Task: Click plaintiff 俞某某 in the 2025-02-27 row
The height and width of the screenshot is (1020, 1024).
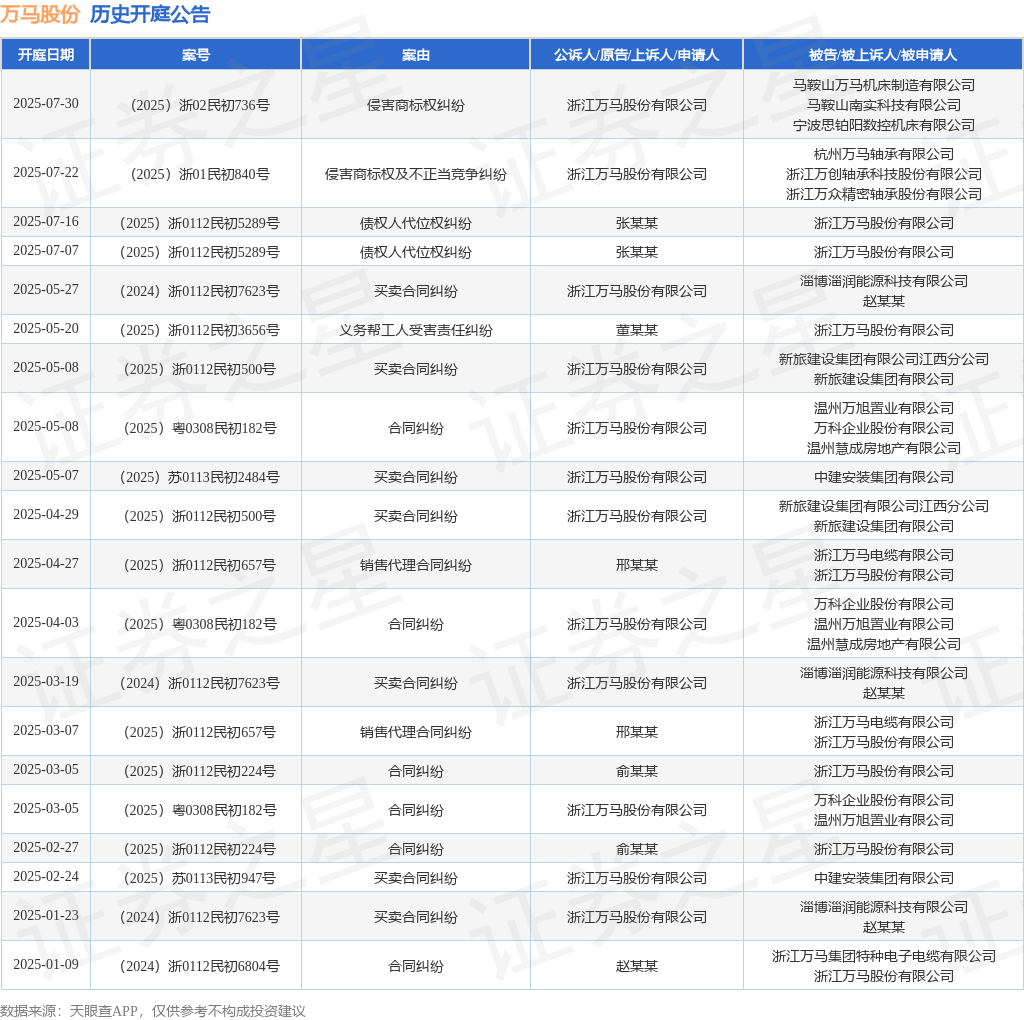Action: pos(637,850)
